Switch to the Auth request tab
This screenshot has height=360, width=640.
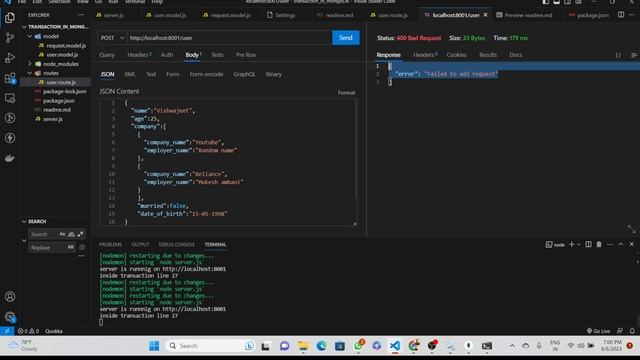167,55
